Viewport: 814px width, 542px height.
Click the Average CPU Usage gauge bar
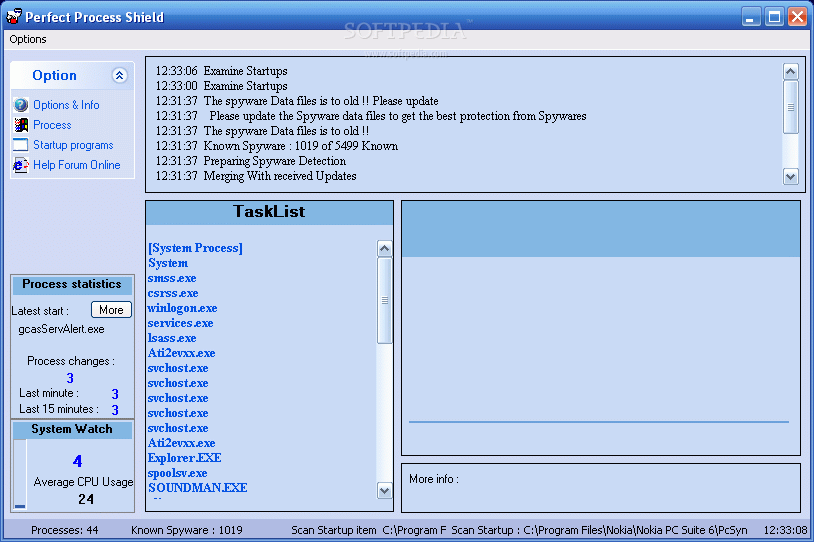[x=20, y=475]
